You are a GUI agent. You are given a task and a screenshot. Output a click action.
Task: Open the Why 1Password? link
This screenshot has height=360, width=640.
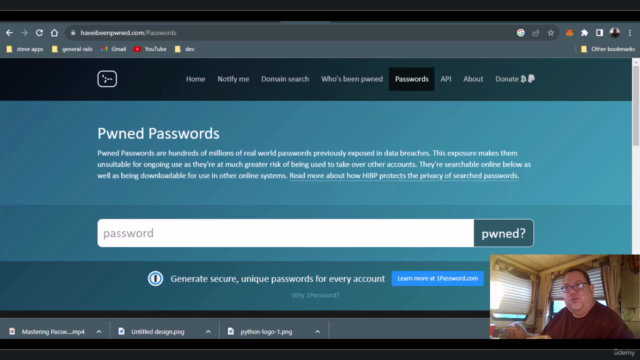pos(315,295)
